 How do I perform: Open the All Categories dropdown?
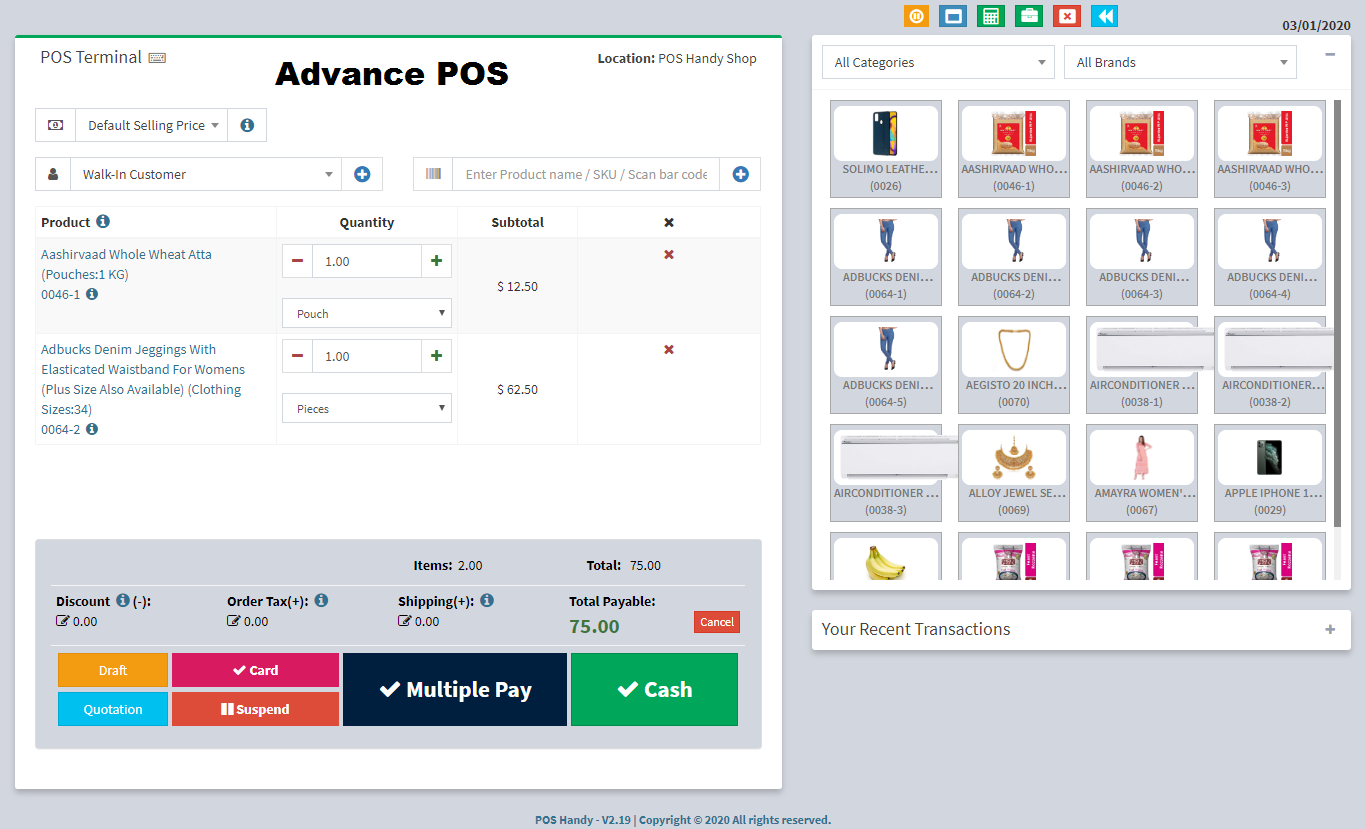(x=937, y=62)
